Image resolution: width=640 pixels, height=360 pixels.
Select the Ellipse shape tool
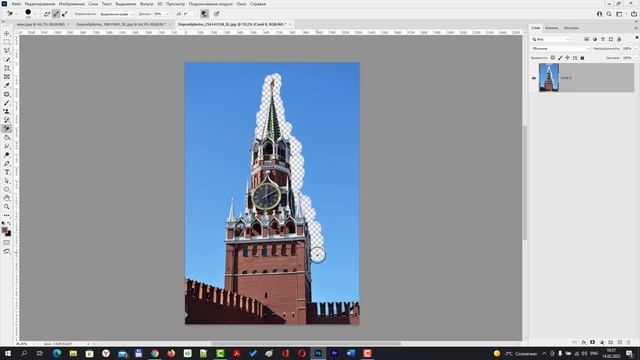click(x=7, y=189)
